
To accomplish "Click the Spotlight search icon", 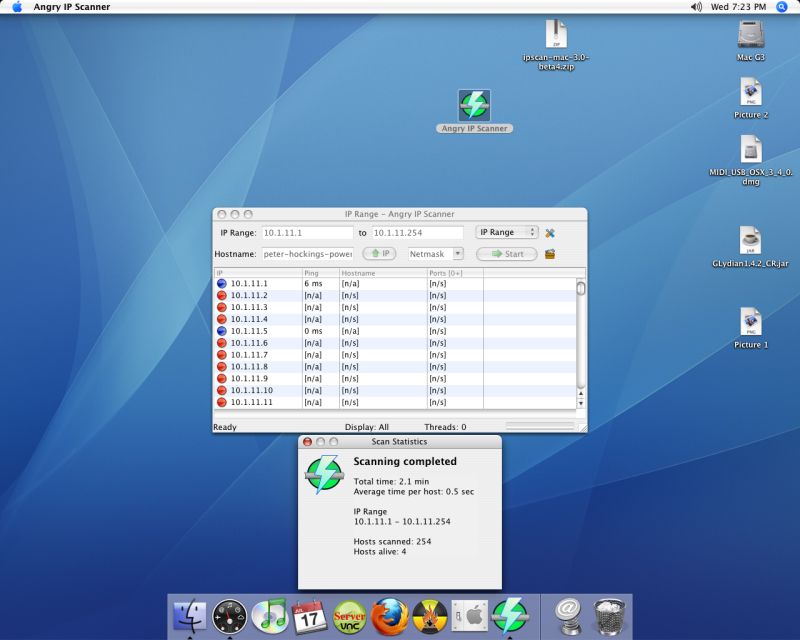I will pos(781,7).
